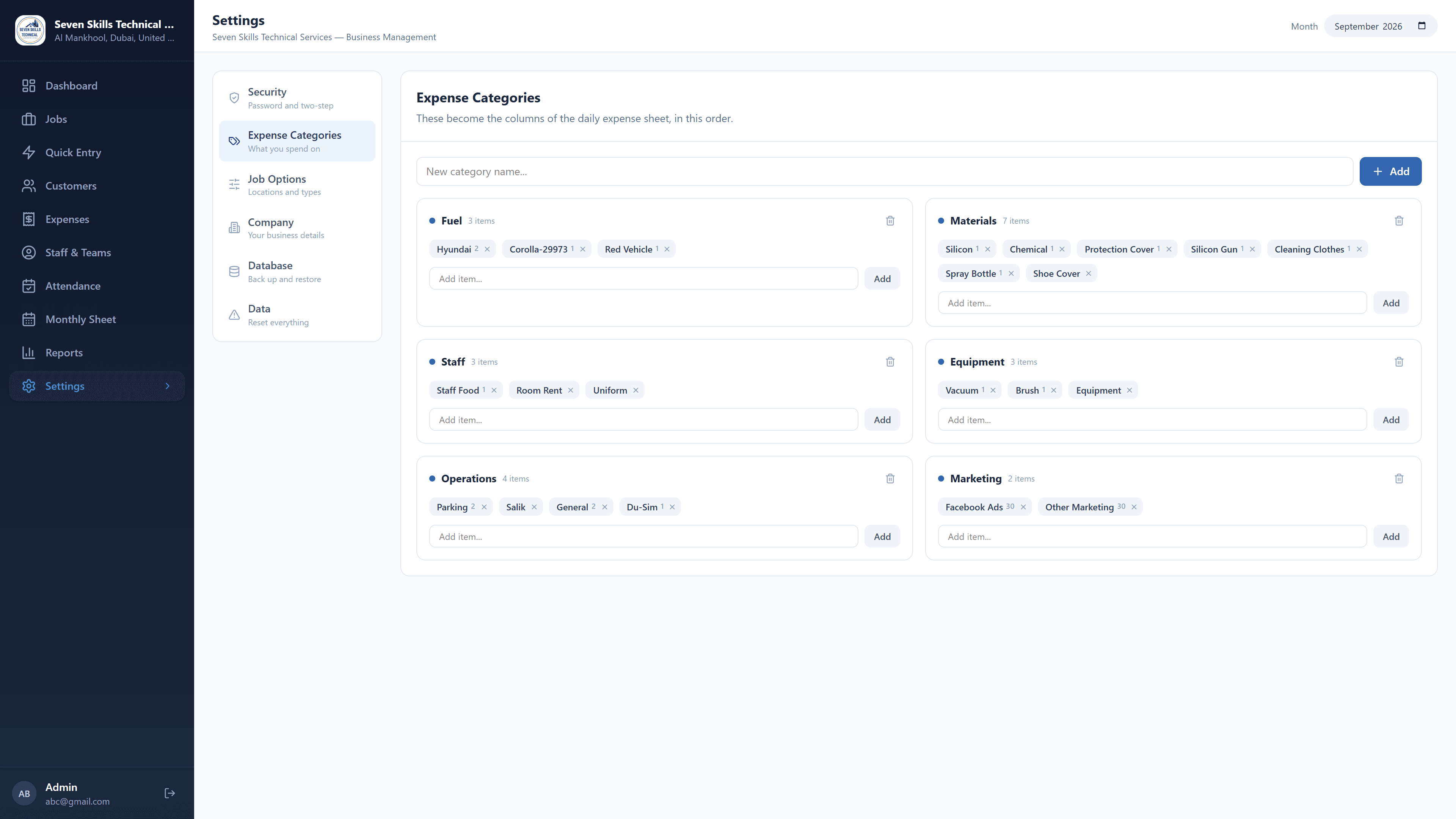Remove the Other Marketing item
Image resolution: width=1456 pixels, height=819 pixels.
tap(1134, 507)
